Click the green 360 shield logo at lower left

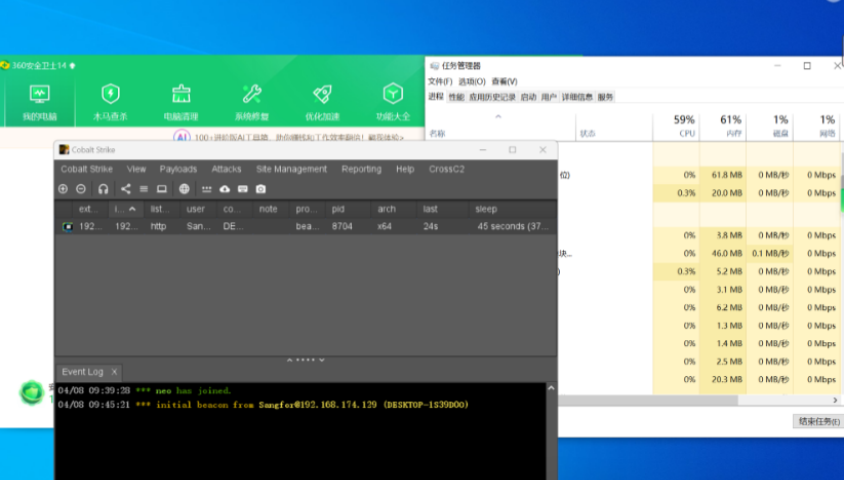point(31,392)
